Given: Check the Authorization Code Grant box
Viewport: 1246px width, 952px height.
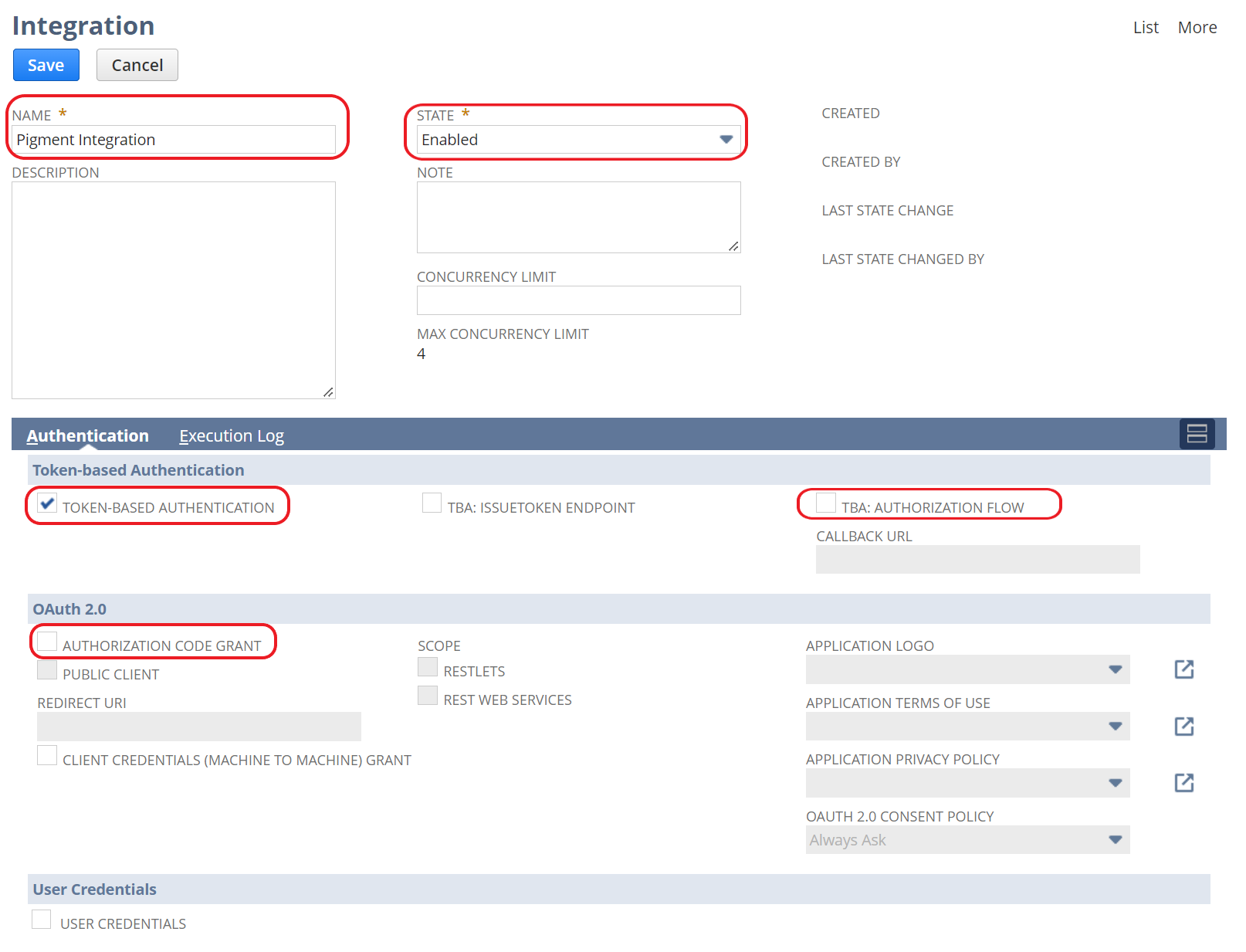Looking at the screenshot, I should coord(47,642).
